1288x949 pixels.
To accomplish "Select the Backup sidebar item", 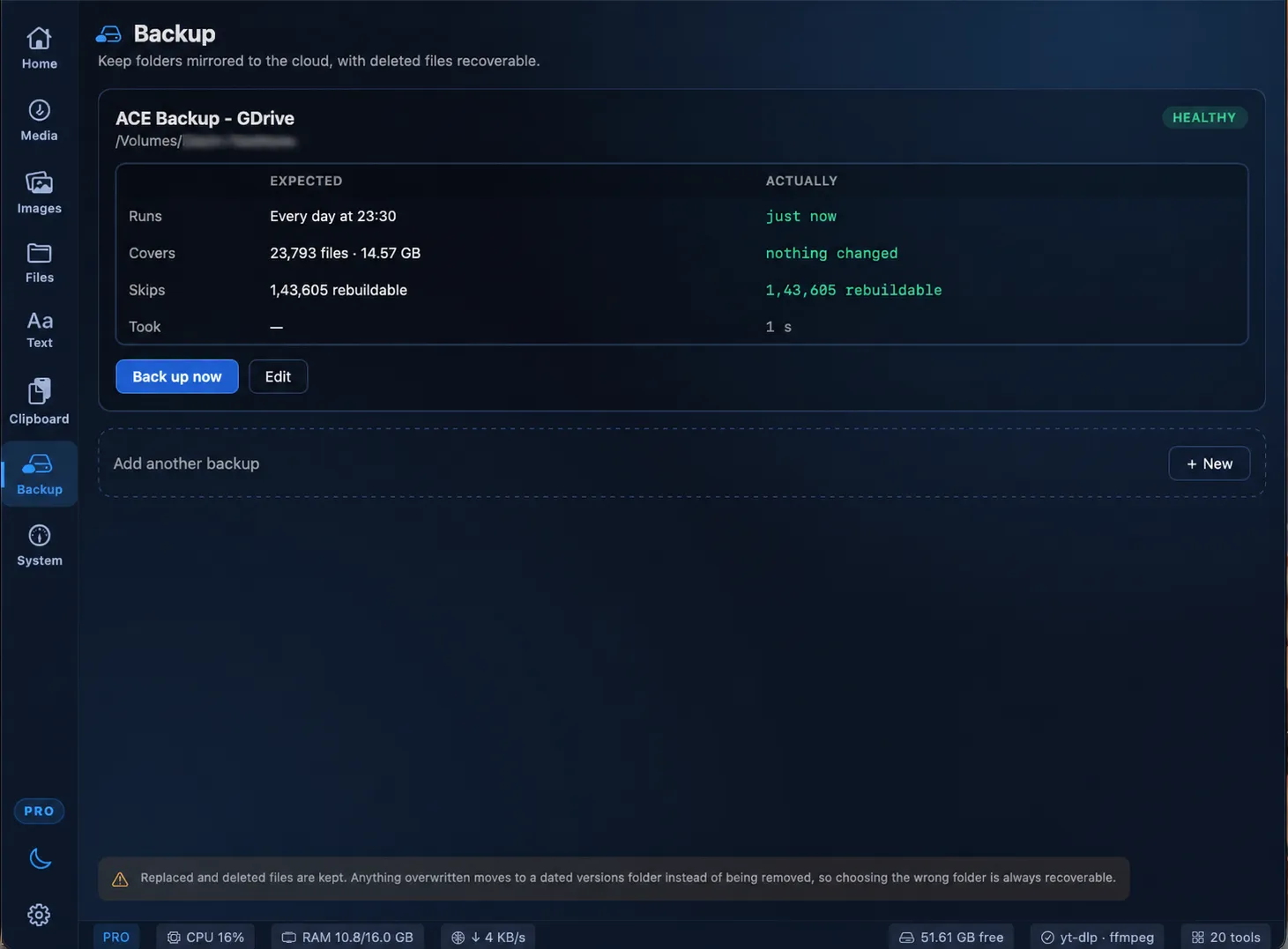I will point(39,474).
